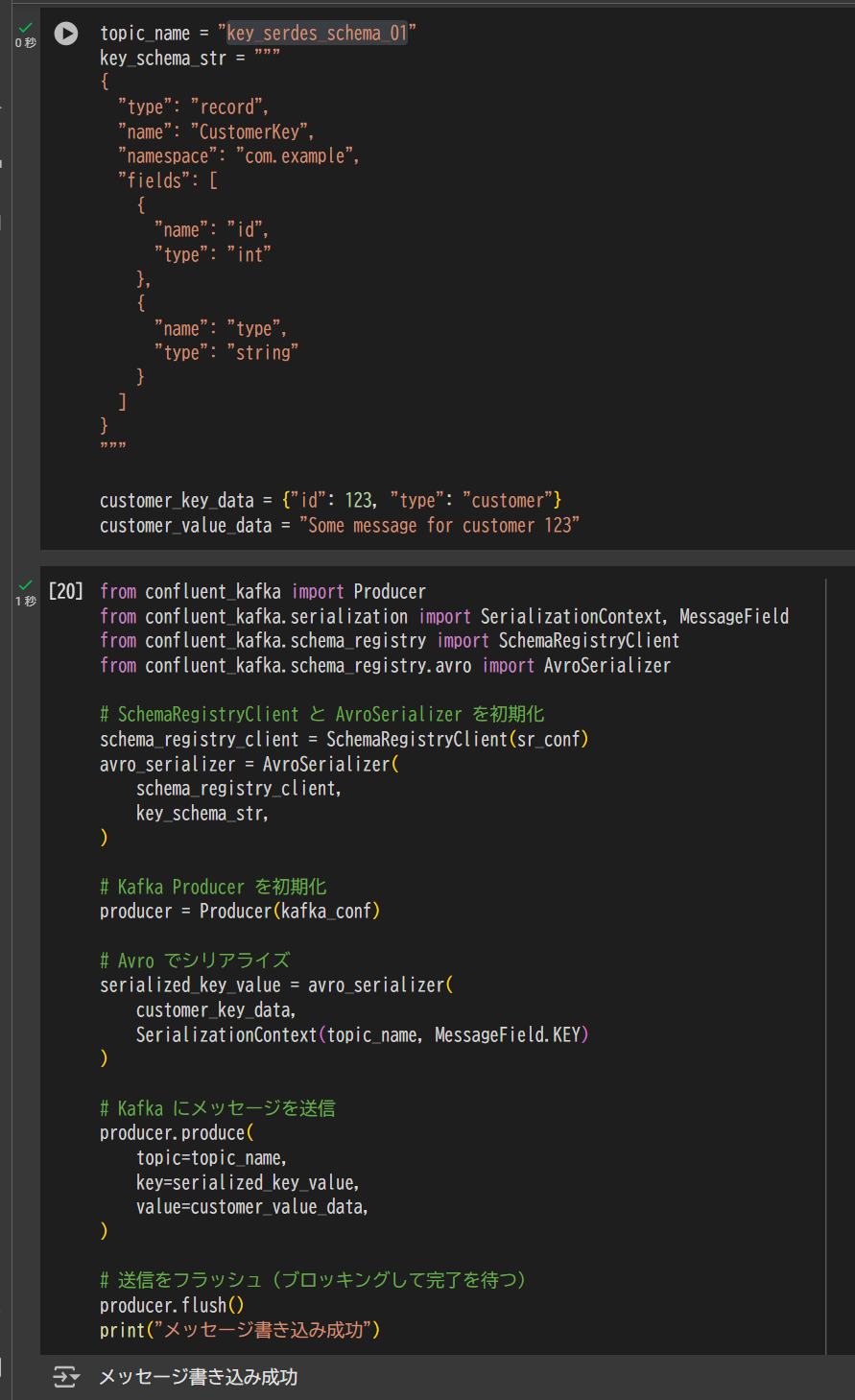Viewport: 855px width, 1400px height.
Task: Click the producer.flush() line
Action: pos(172,1305)
